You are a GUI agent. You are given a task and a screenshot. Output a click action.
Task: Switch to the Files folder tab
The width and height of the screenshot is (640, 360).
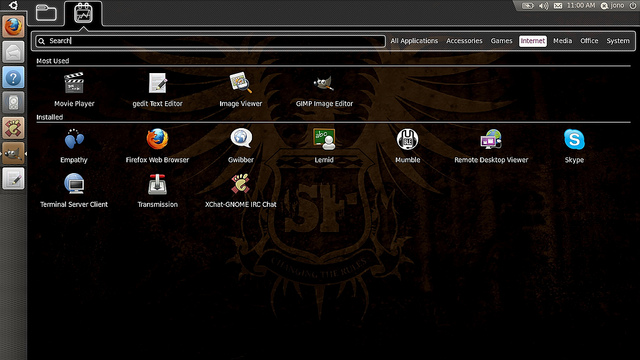tap(46, 13)
